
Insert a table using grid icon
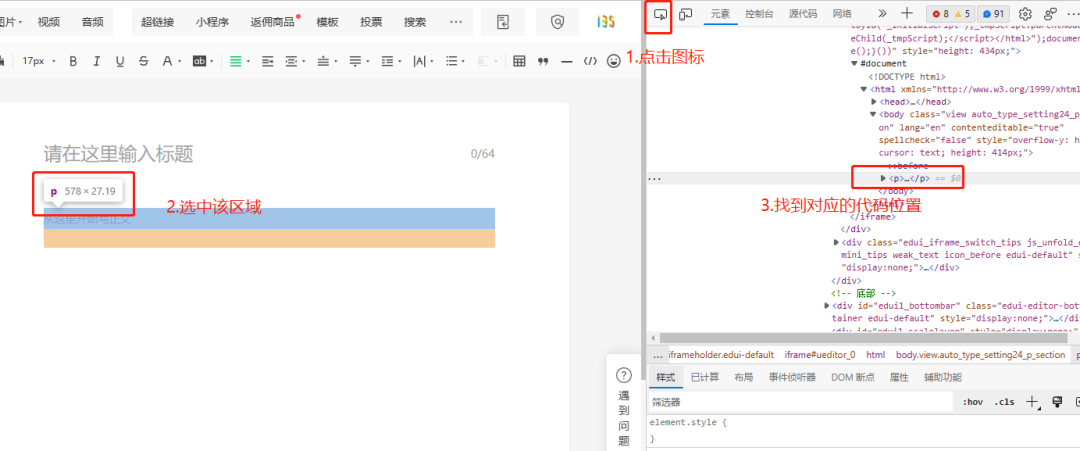pyautogui.click(x=519, y=61)
